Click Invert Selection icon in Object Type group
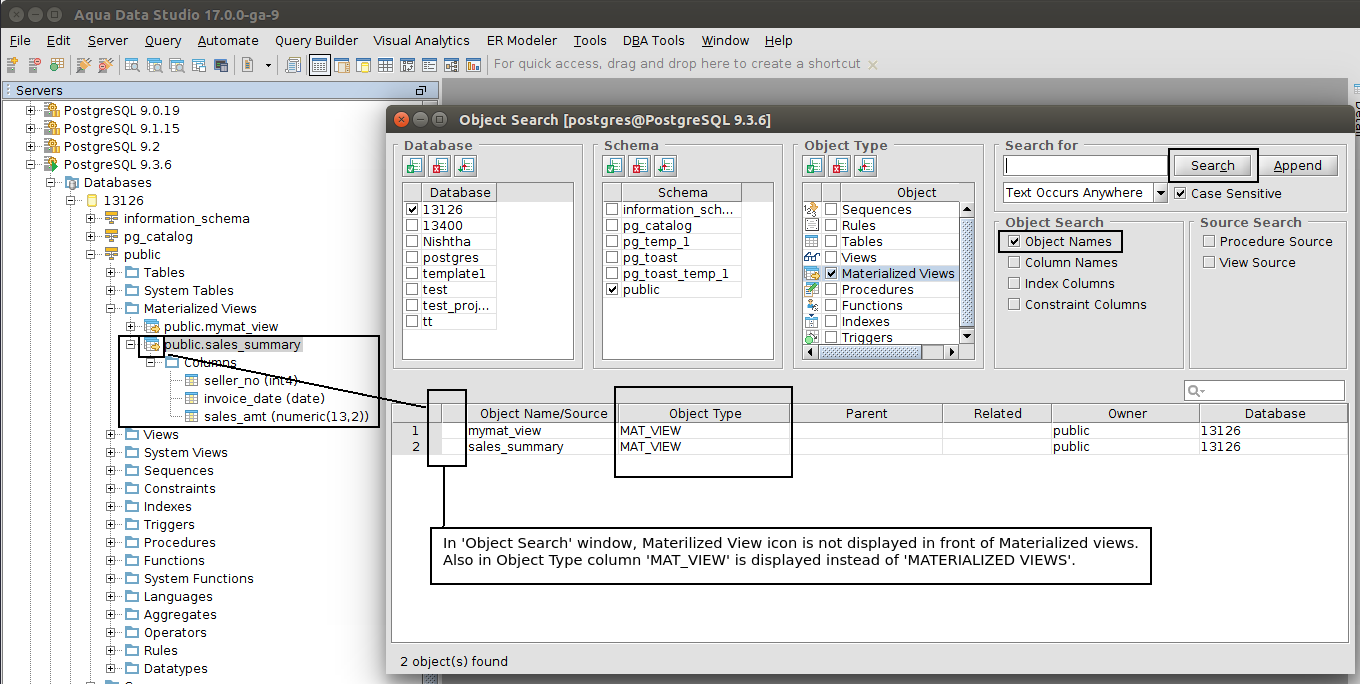This screenshot has width=1360, height=686. pos(865,166)
